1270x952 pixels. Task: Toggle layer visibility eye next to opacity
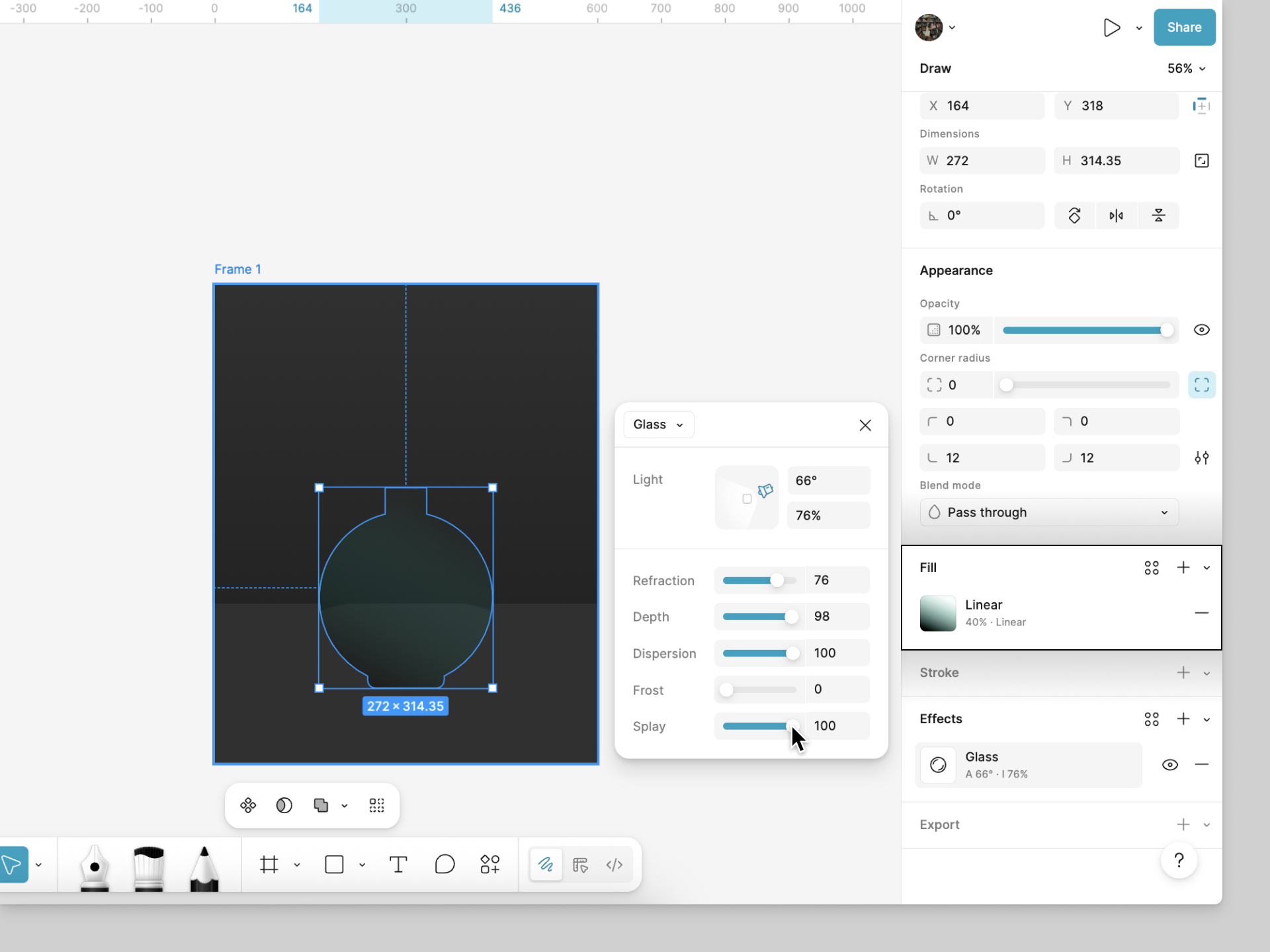(1201, 330)
